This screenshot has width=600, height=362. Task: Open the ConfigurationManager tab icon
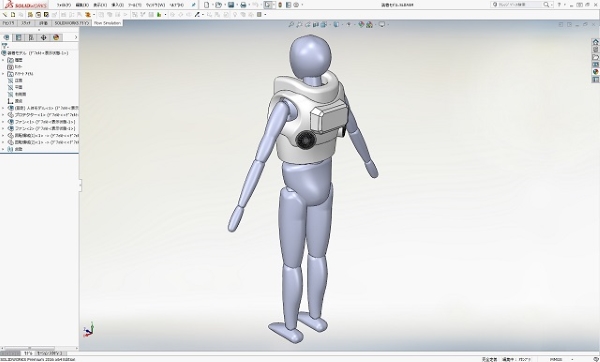coord(31,37)
